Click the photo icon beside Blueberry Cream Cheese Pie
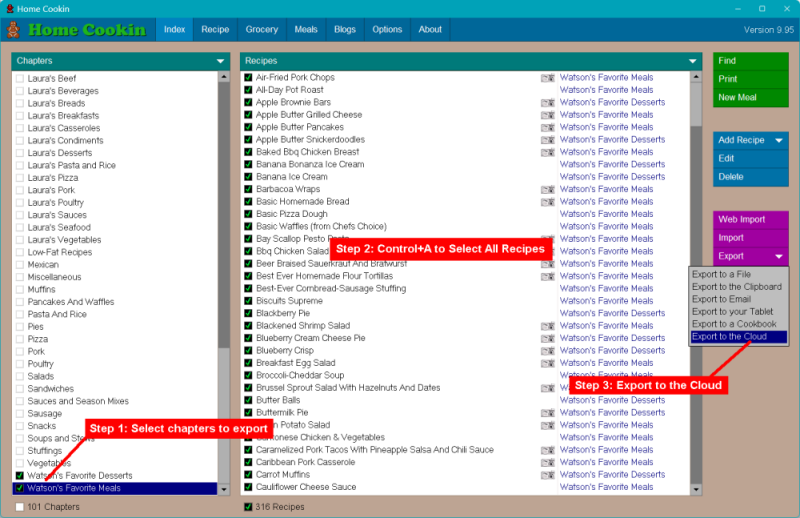The image size is (800, 518). tap(547, 338)
